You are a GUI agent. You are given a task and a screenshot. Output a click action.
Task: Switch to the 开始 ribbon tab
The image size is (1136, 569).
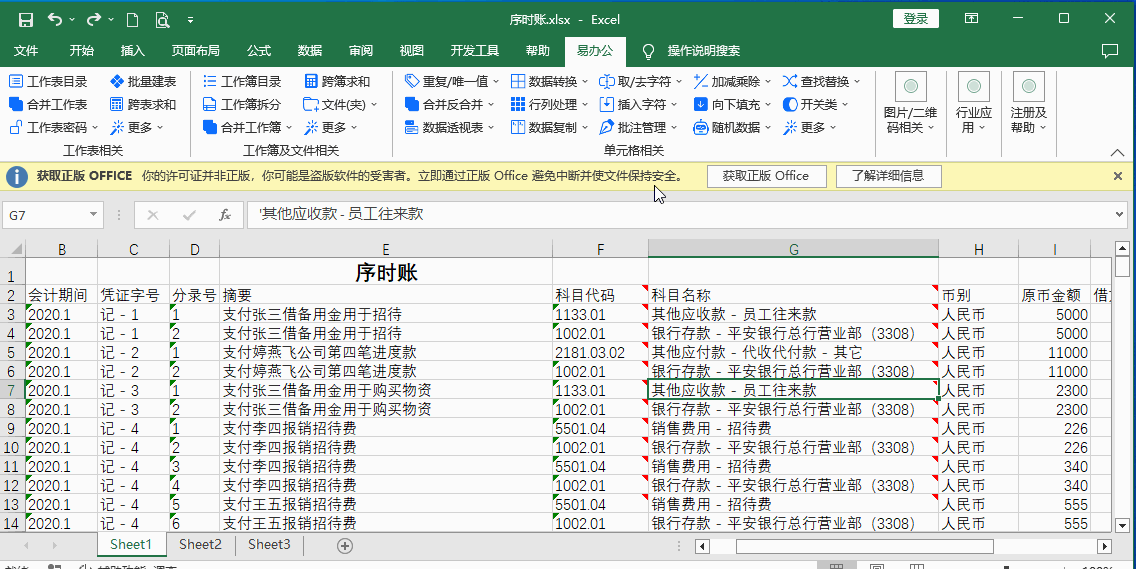(x=81, y=51)
